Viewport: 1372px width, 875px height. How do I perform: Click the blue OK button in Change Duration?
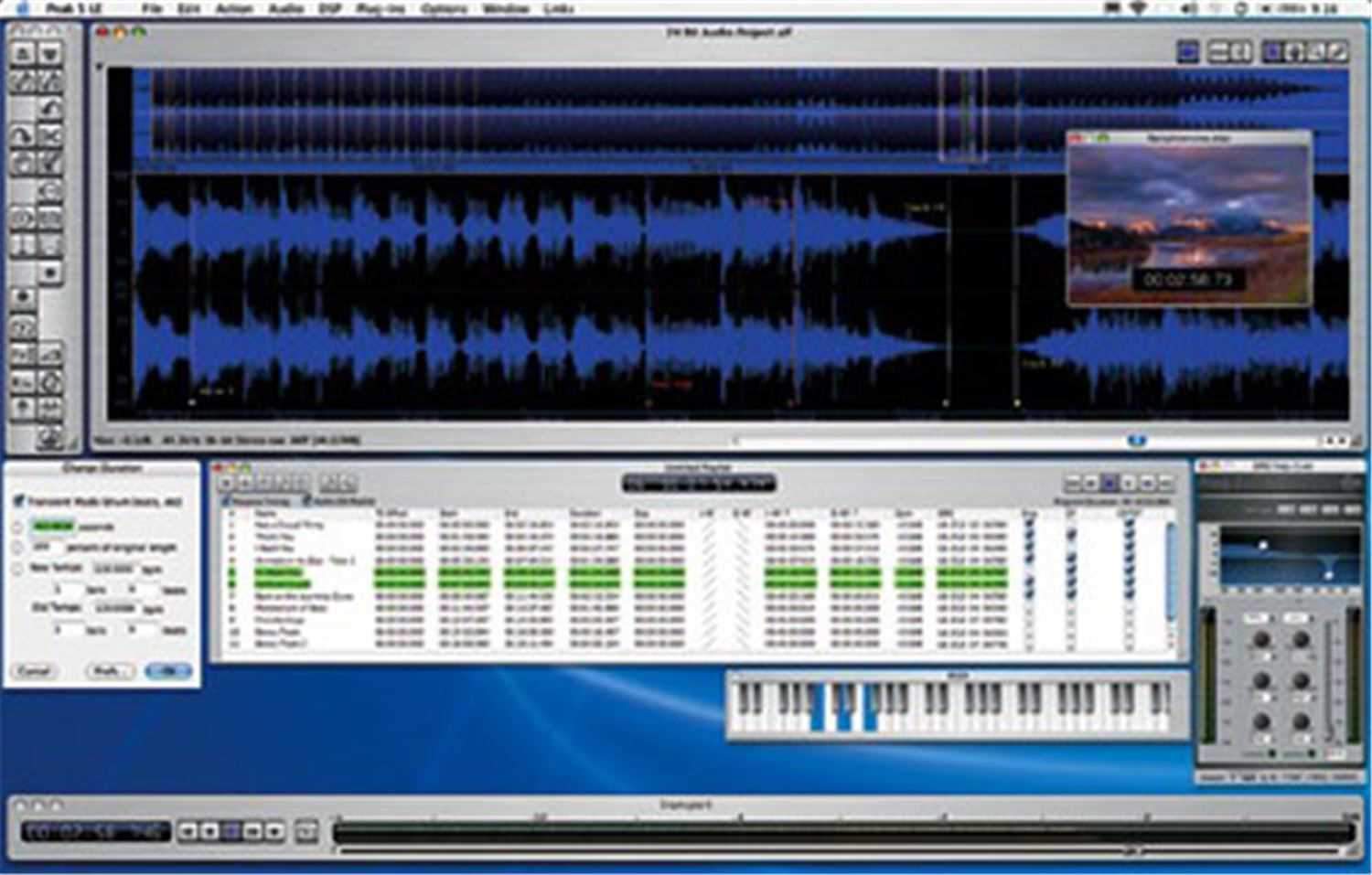pyautogui.click(x=168, y=671)
